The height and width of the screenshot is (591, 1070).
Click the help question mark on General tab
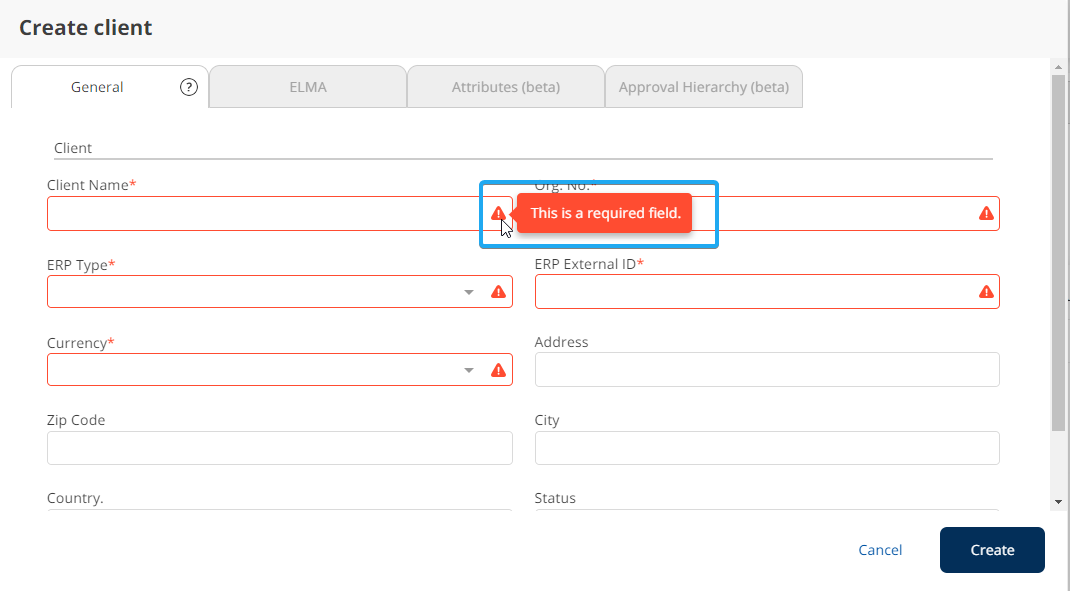189,87
